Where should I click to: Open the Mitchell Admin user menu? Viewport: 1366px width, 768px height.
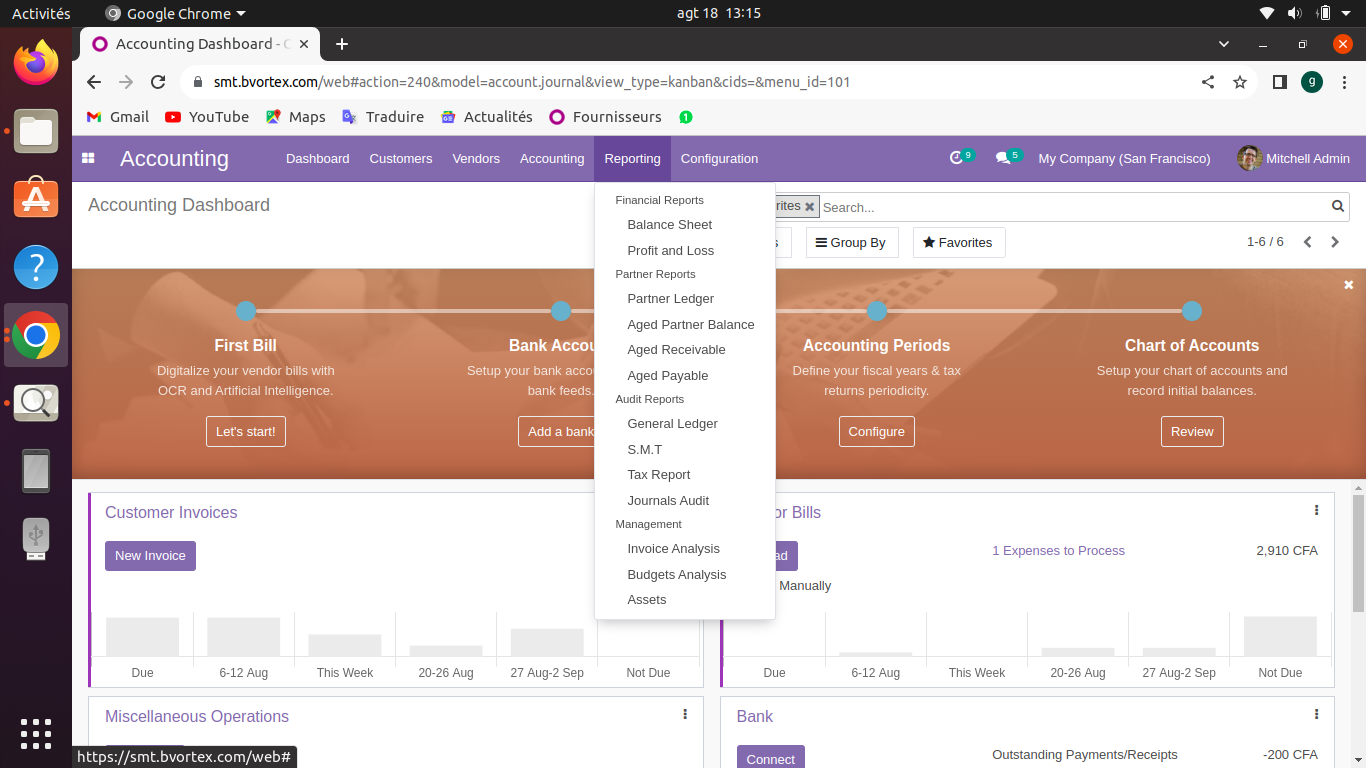click(1293, 158)
